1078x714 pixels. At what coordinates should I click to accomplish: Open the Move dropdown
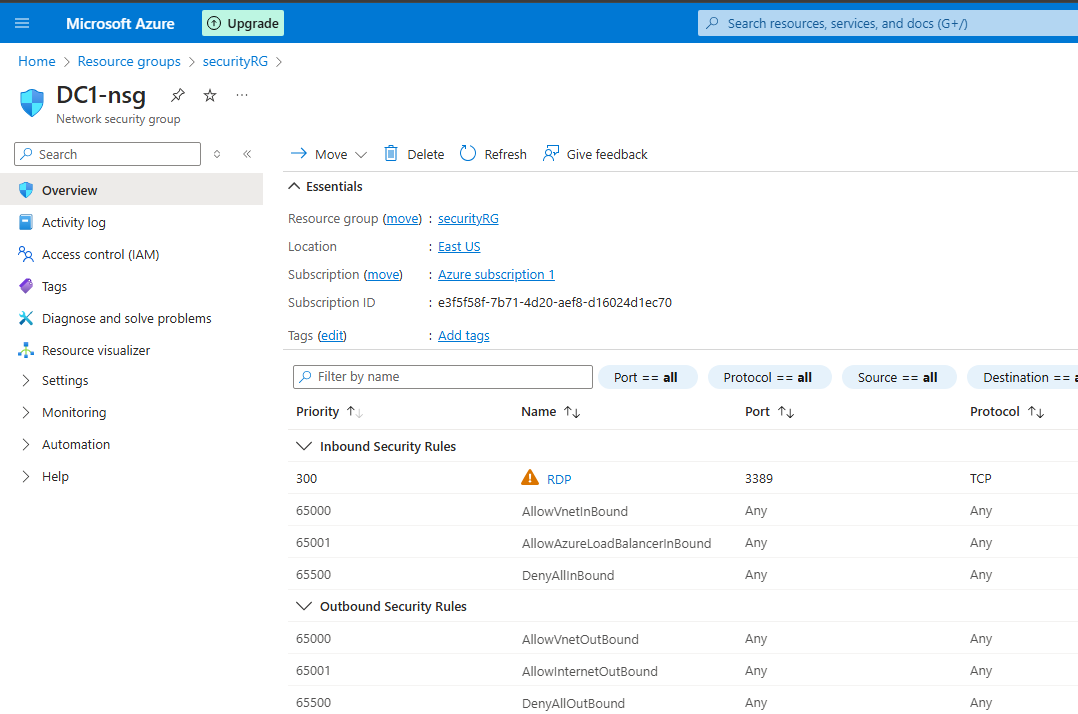(329, 154)
